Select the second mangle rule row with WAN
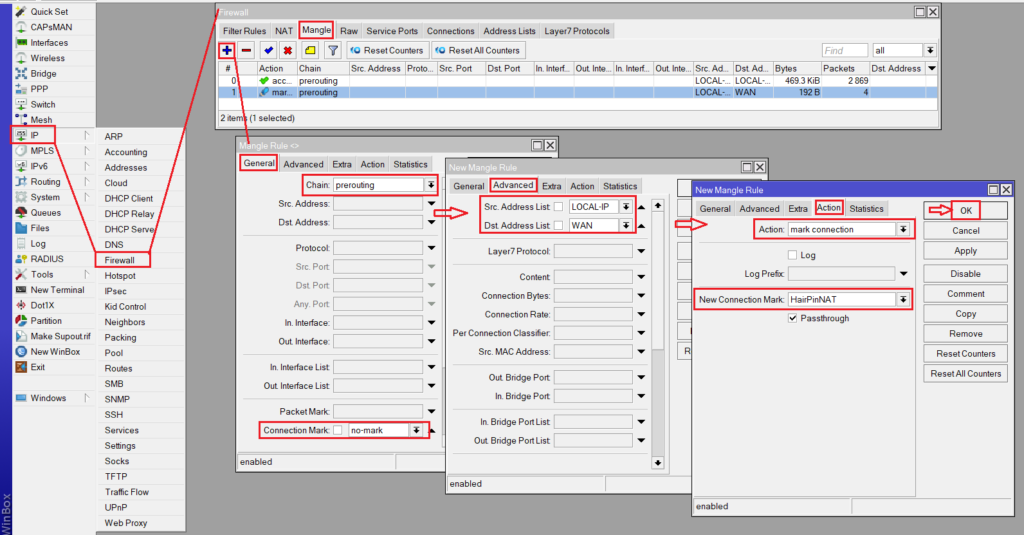 pos(500,92)
